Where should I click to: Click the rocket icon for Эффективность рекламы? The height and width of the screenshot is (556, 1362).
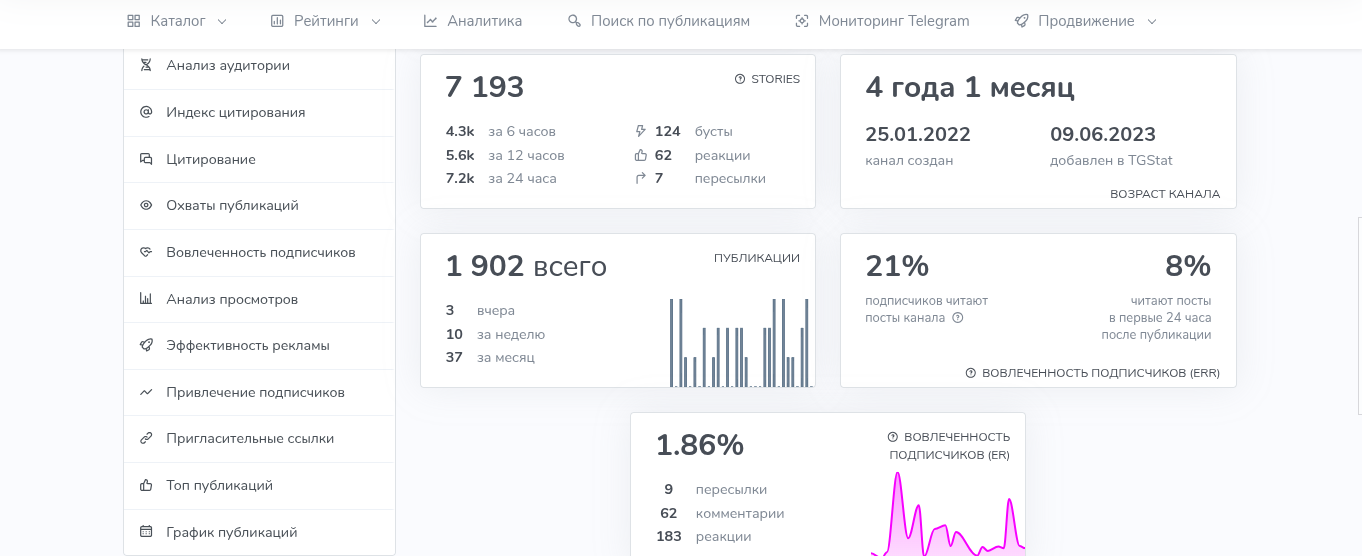[146, 345]
